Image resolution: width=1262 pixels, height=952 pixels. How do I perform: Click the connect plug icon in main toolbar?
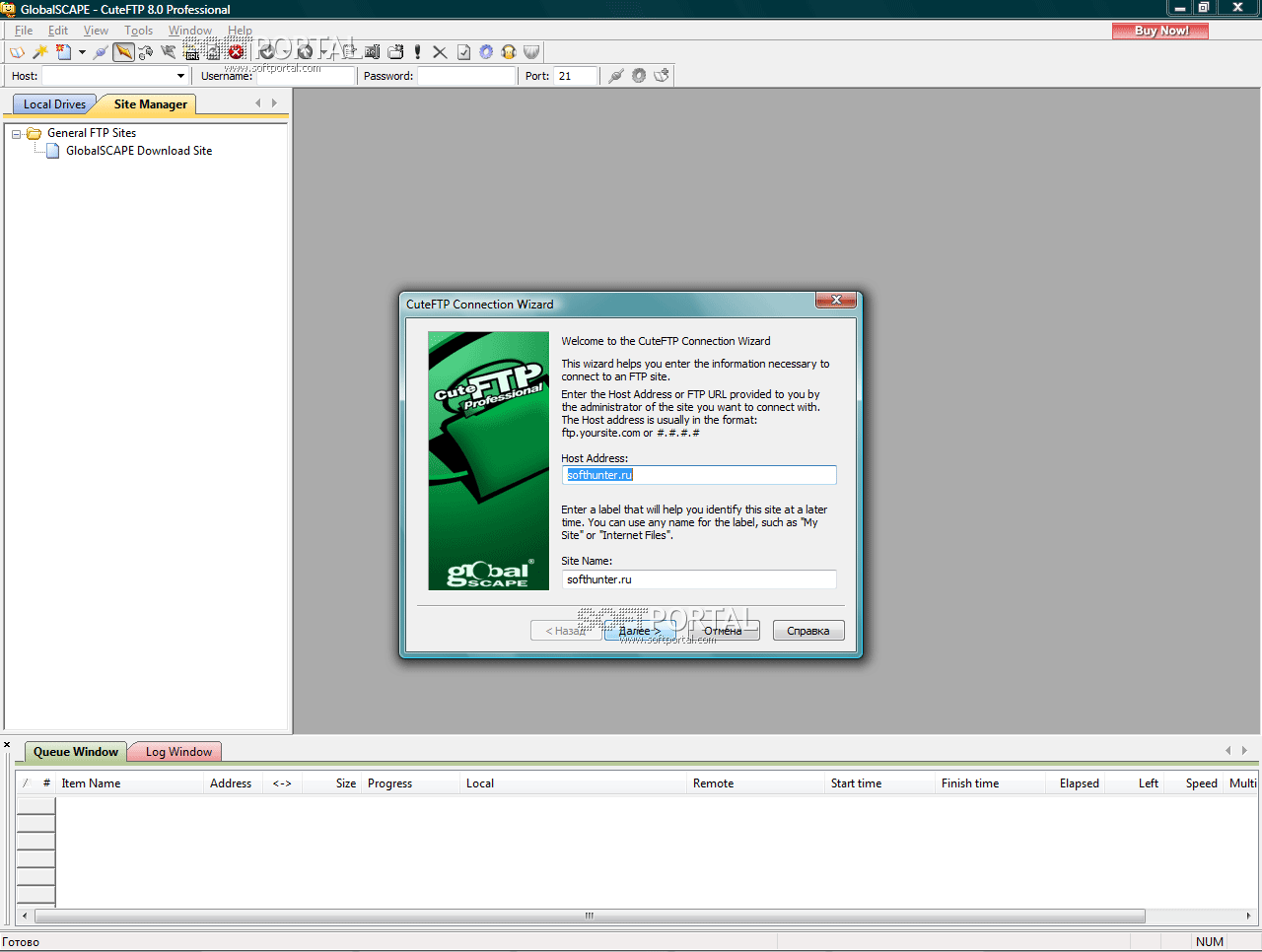(101, 52)
